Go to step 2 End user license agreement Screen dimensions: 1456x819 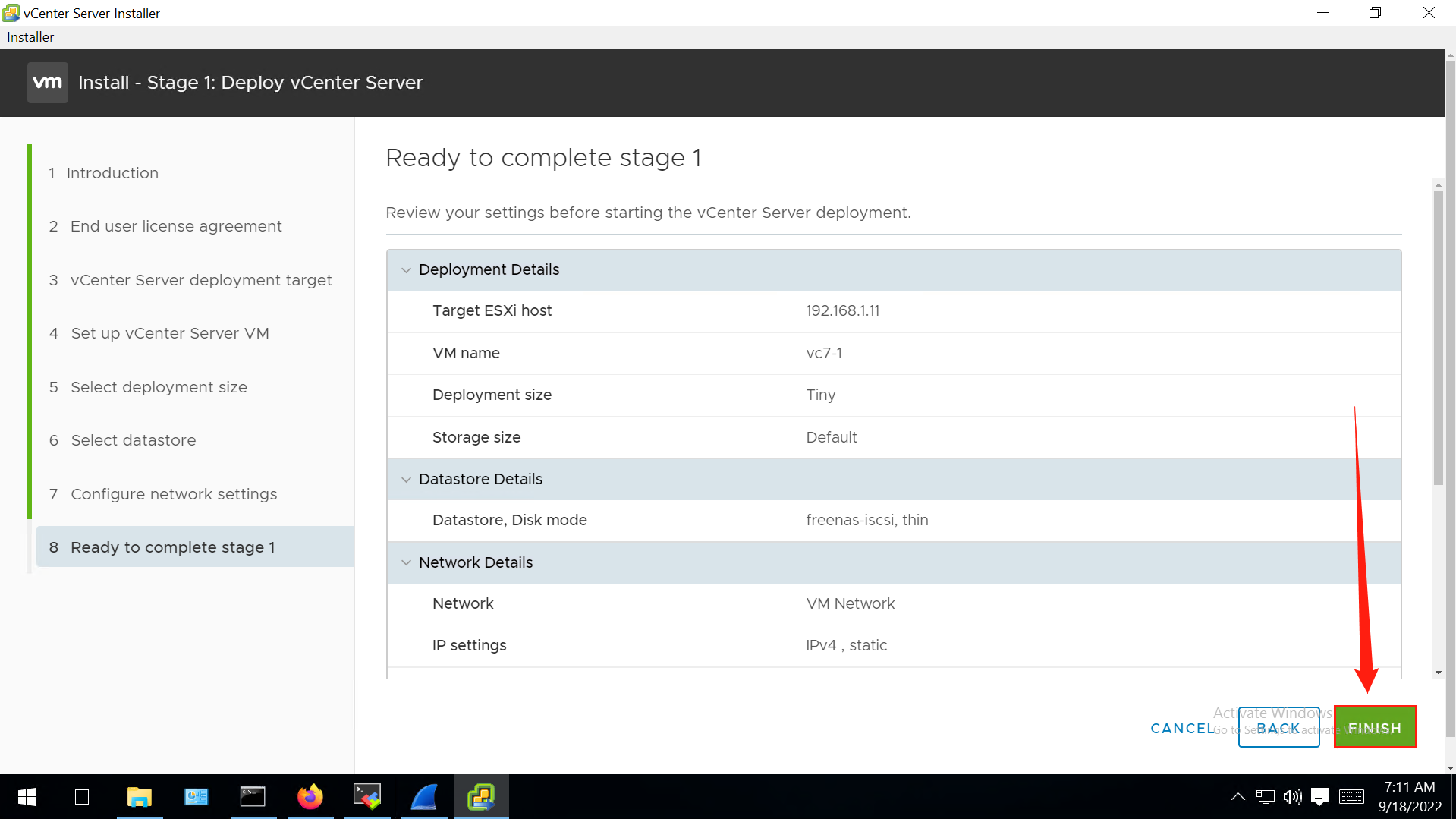165,226
